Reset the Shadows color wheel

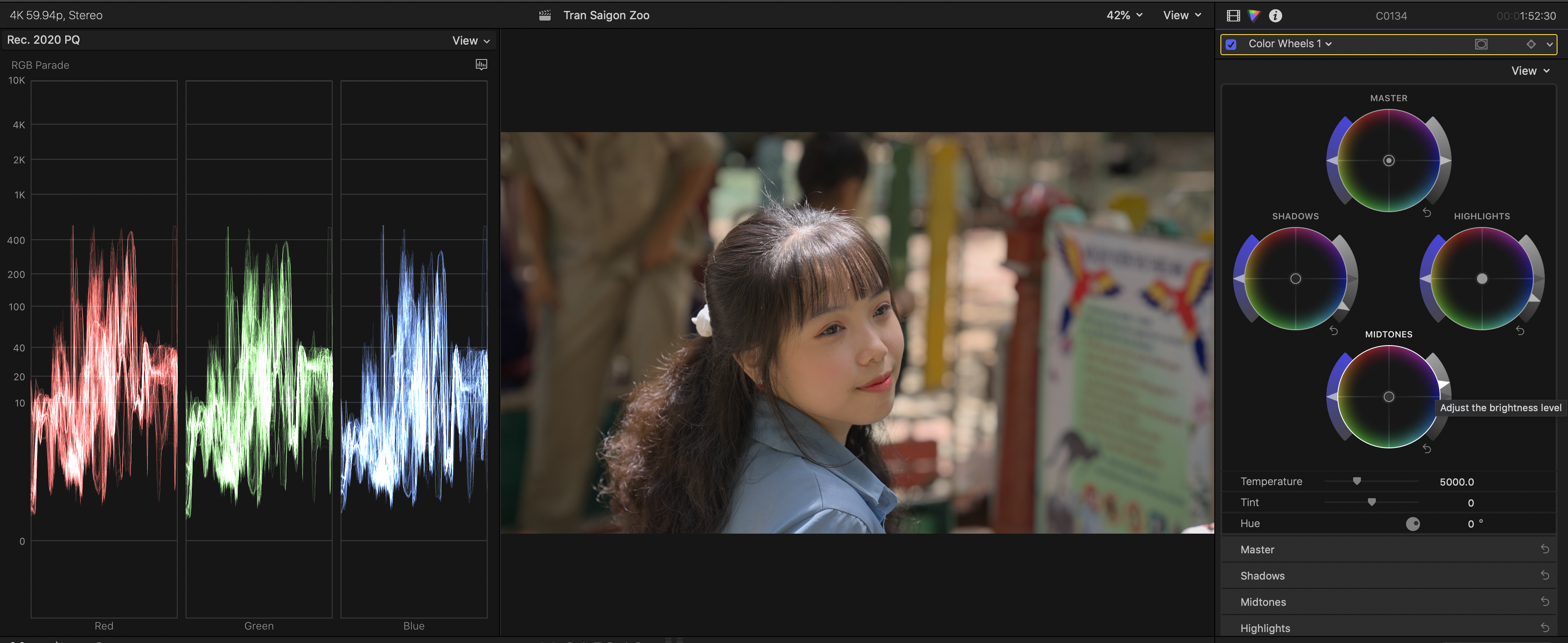pos(1334,331)
